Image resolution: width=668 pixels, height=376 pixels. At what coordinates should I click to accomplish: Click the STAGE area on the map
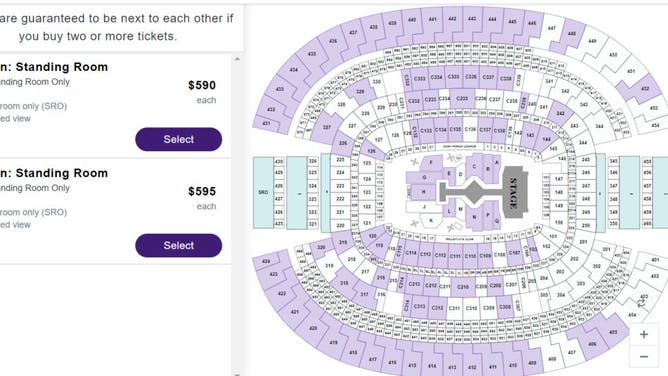pyautogui.click(x=514, y=192)
